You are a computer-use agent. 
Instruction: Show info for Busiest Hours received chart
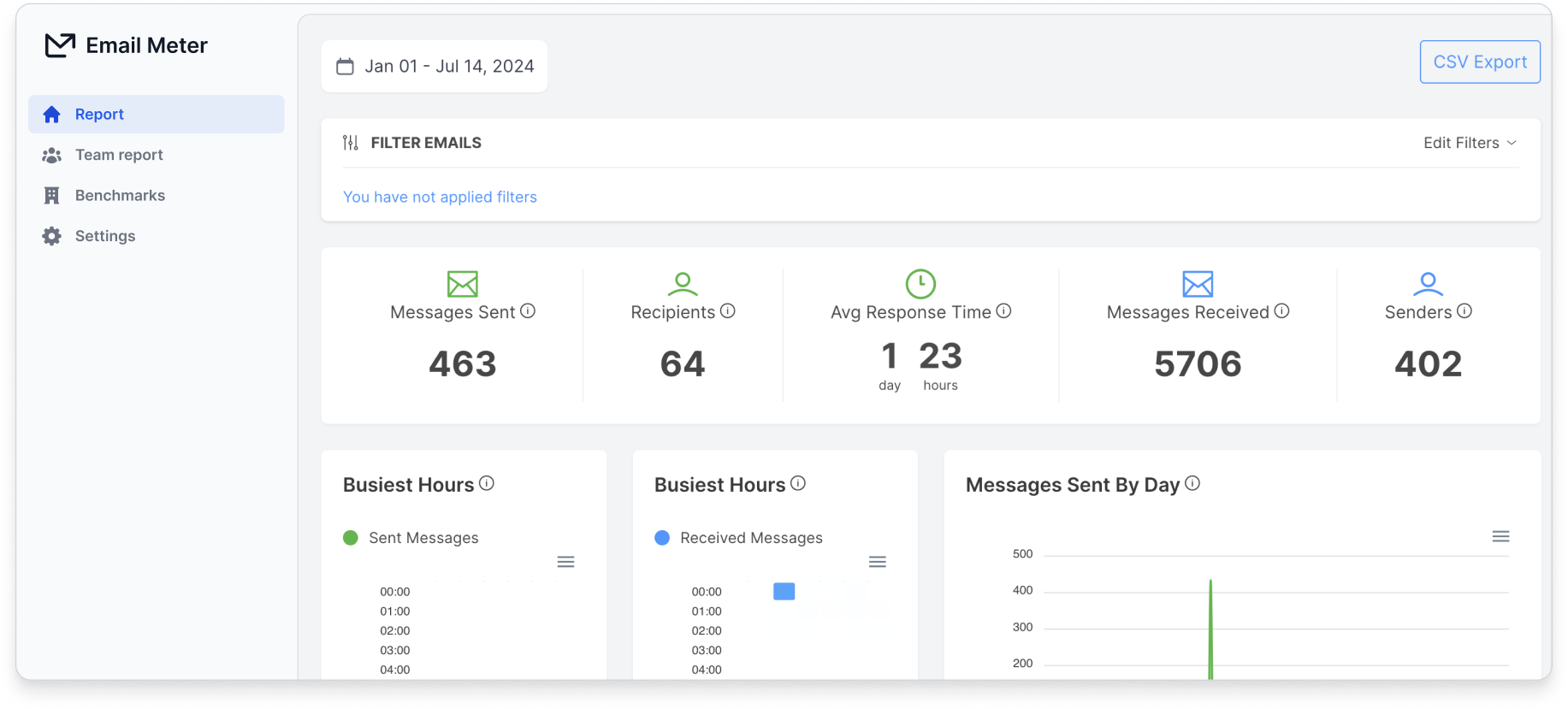(798, 483)
